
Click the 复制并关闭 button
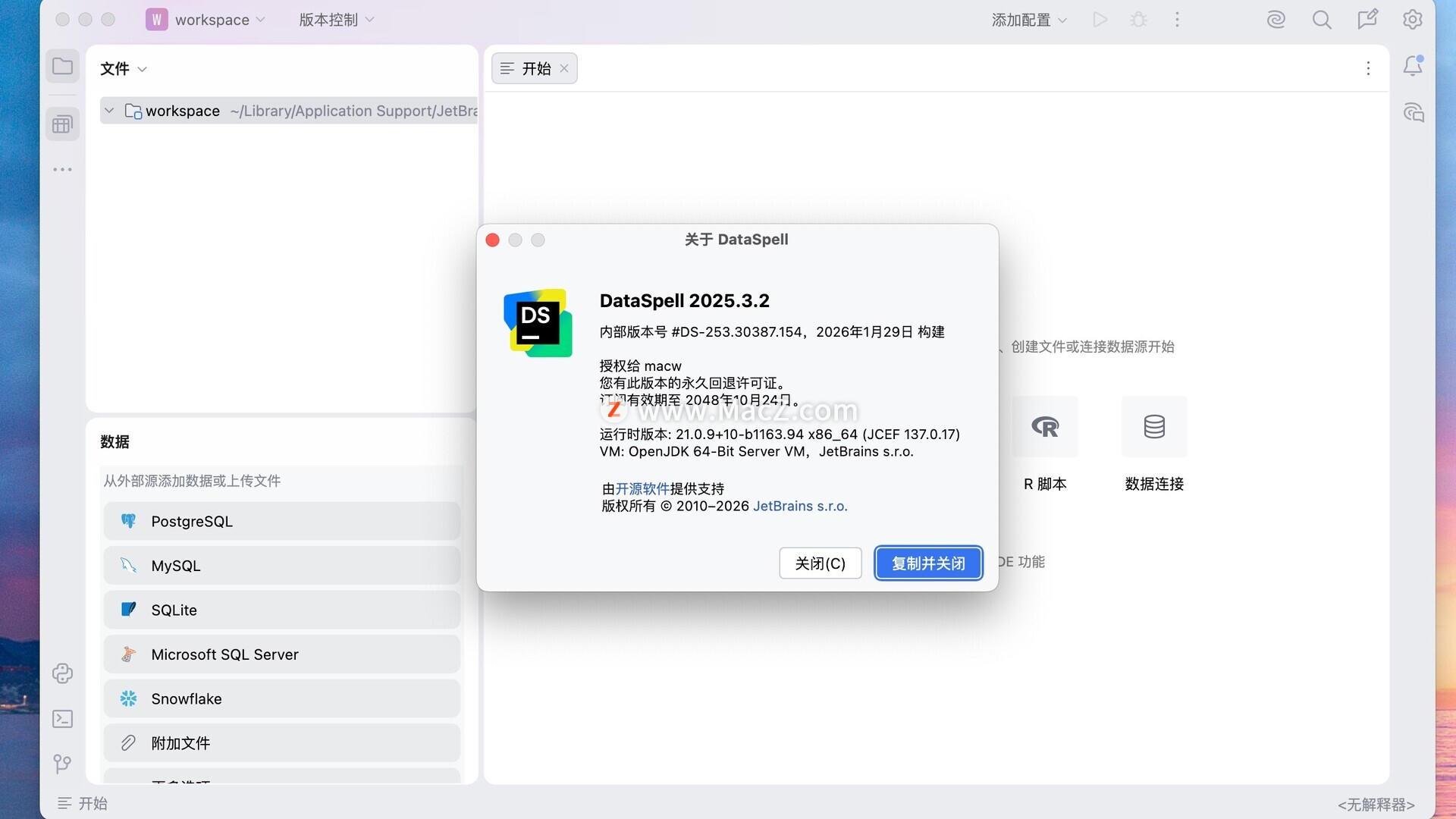(928, 563)
